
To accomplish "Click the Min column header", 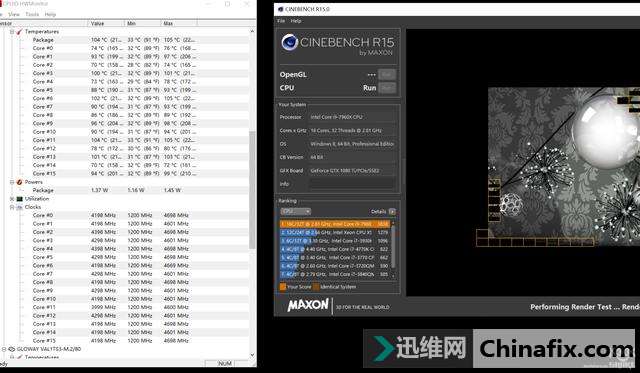I will (142, 23).
